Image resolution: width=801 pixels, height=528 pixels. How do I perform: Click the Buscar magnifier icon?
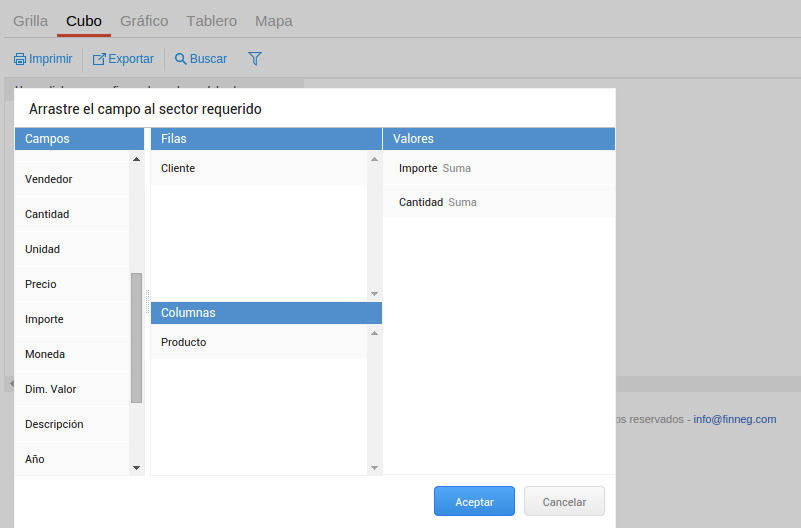click(x=181, y=59)
